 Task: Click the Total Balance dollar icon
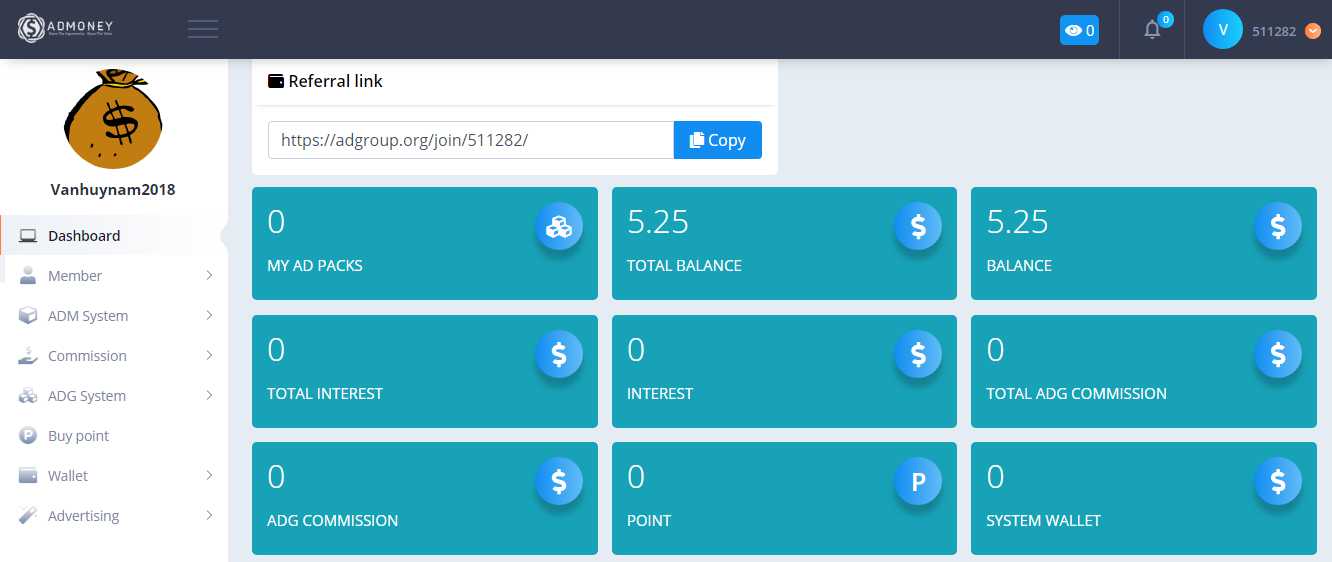pyautogui.click(x=918, y=227)
